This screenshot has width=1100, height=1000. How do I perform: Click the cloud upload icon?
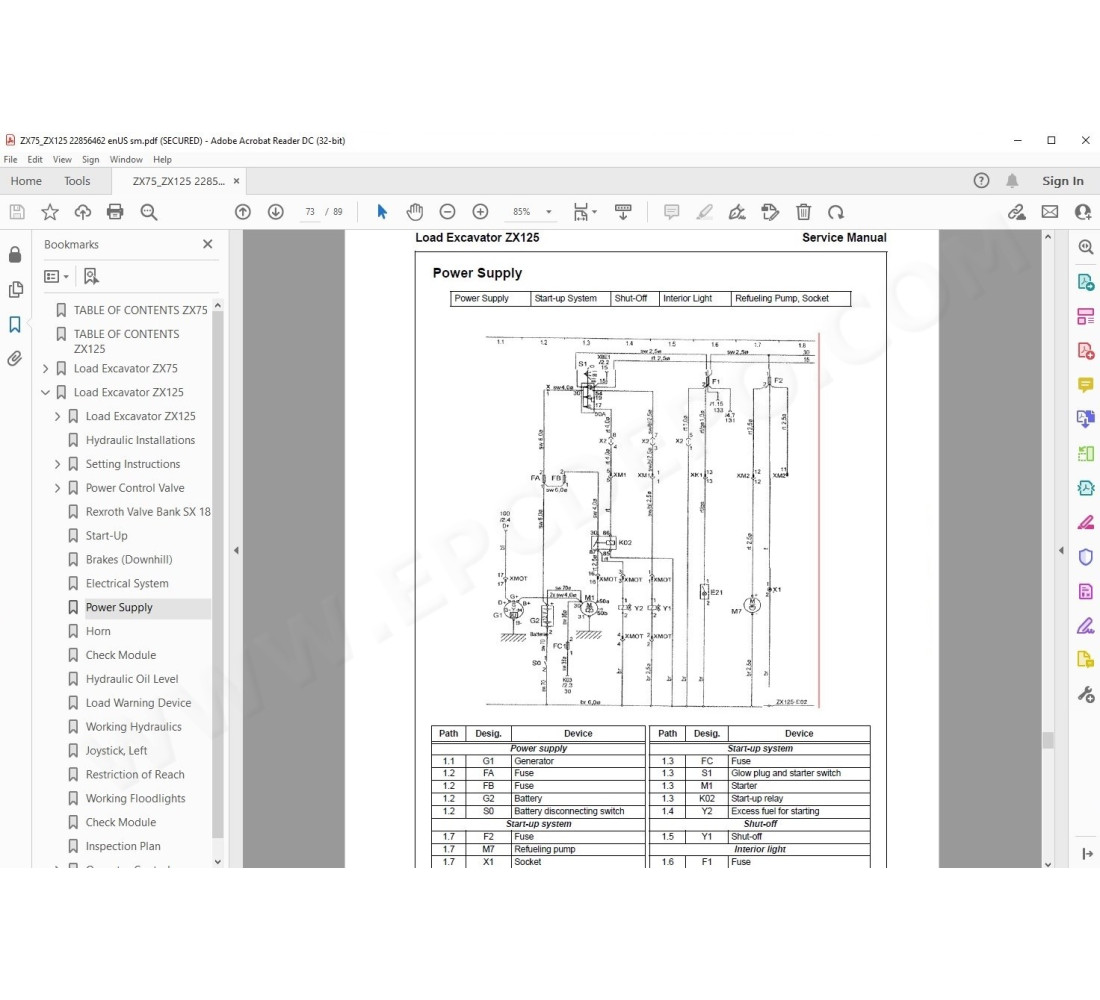coord(83,212)
